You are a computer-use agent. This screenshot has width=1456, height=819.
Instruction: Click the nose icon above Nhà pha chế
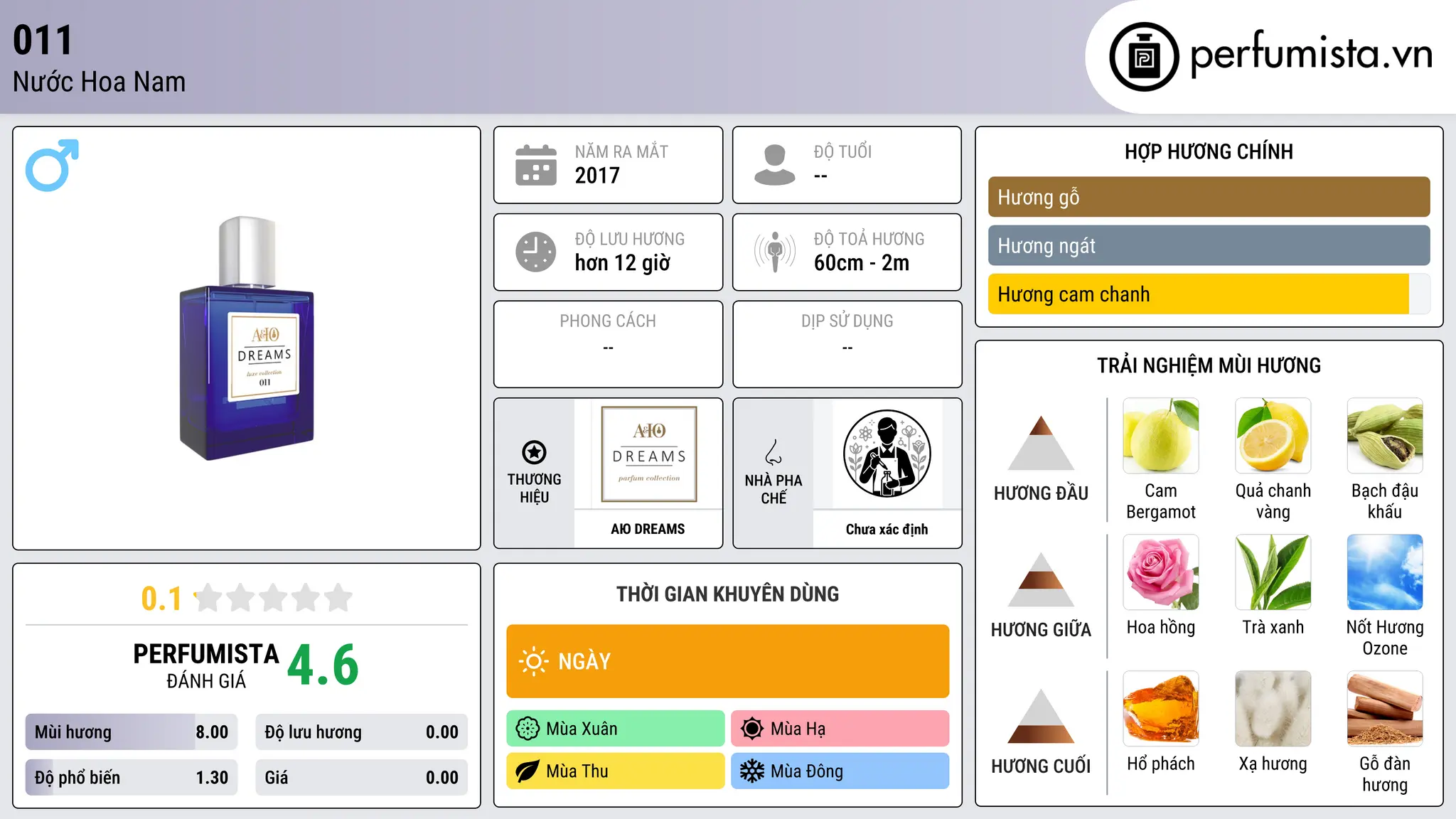coord(773,452)
